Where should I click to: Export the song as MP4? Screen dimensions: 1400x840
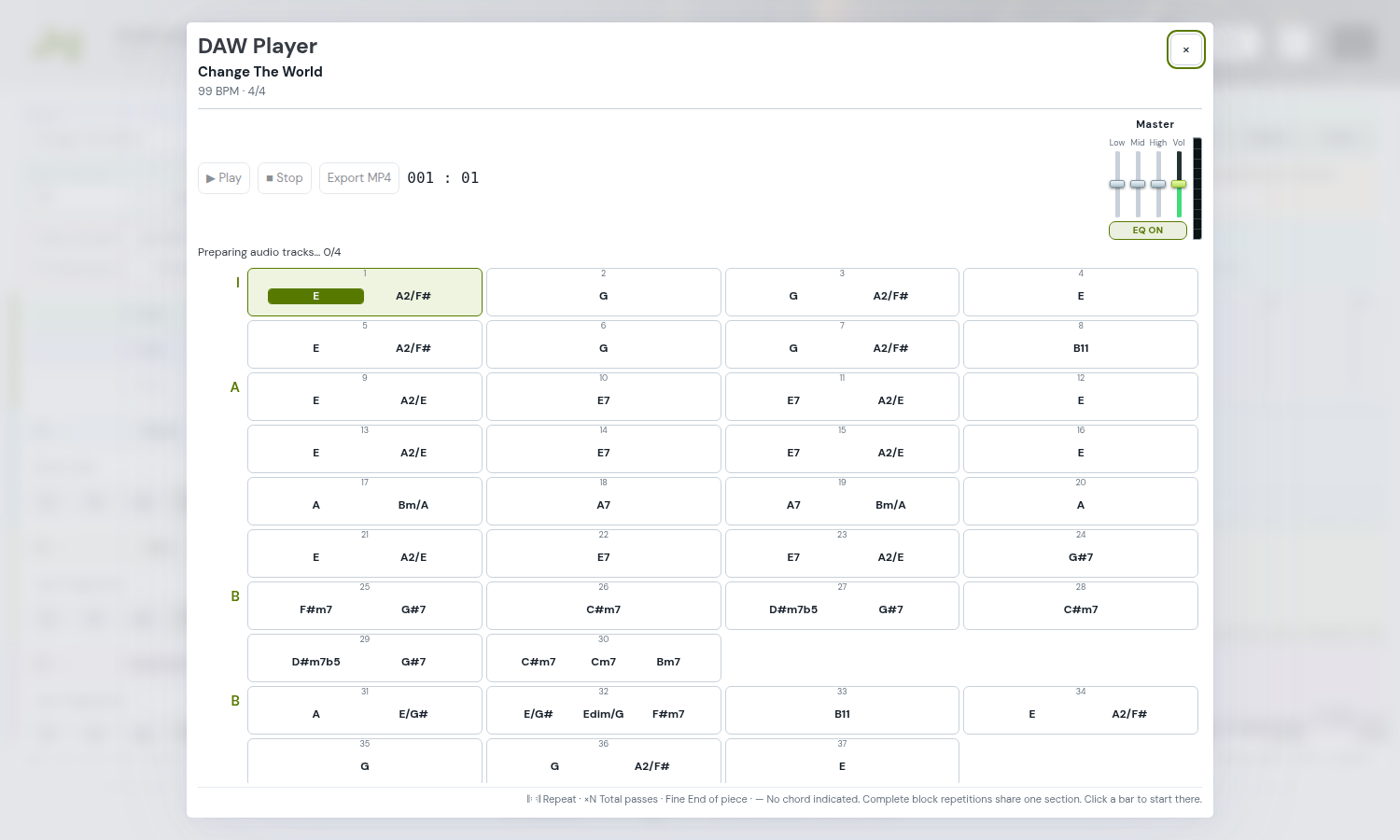point(359,178)
